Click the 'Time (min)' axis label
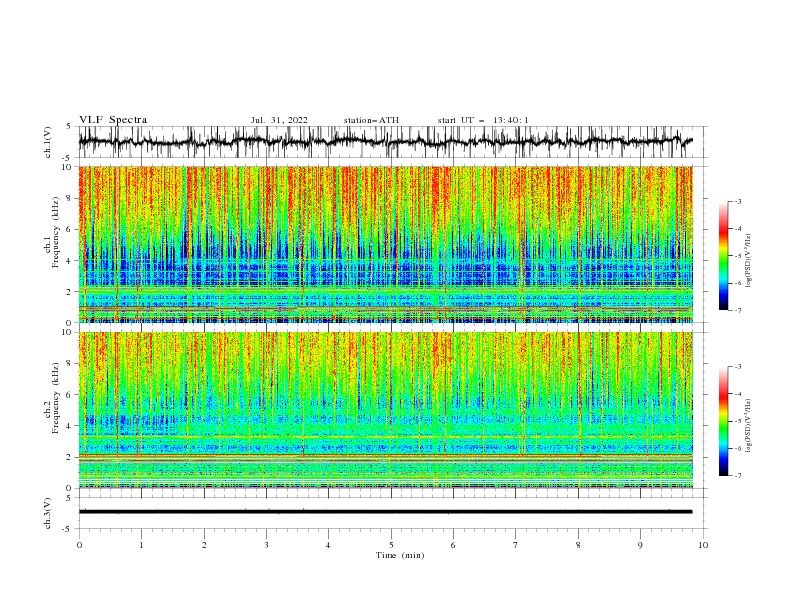The height and width of the screenshot is (612, 792). (x=400, y=555)
